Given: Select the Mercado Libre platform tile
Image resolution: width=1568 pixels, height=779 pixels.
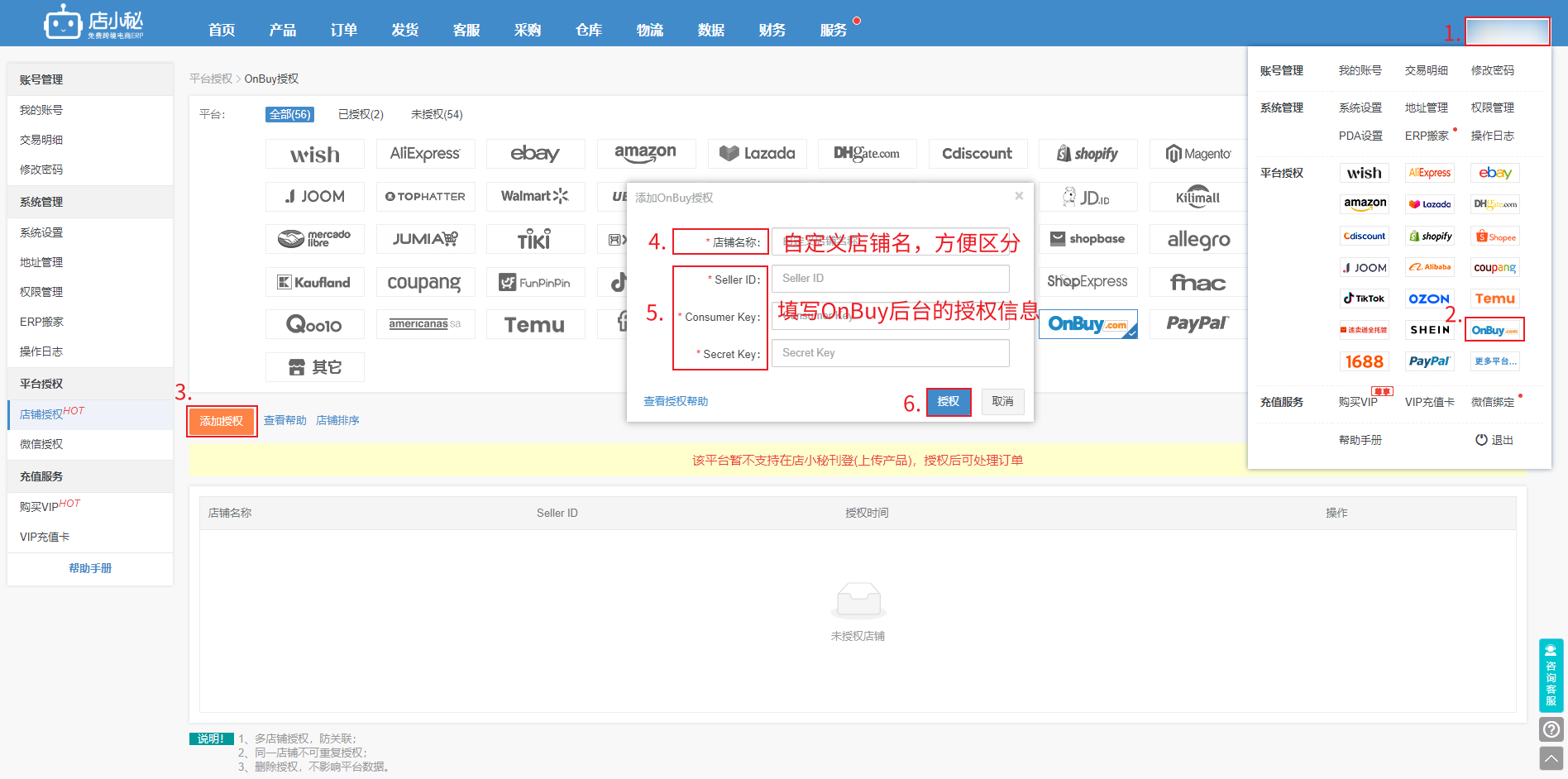Looking at the screenshot, I should pyautogui.click(x=314, y=239).
